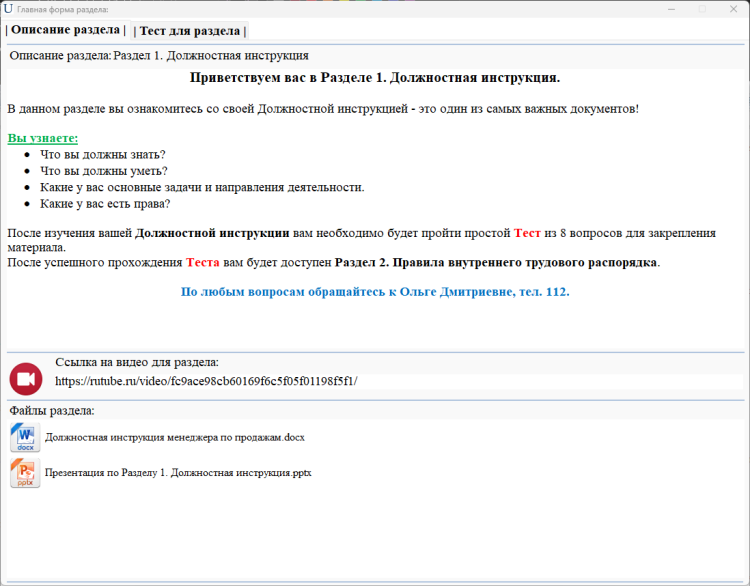Open the PowerPoint pptx file icon
This screenshot has height=586, width=750.
pyautogui.click(x=25, y=473)
